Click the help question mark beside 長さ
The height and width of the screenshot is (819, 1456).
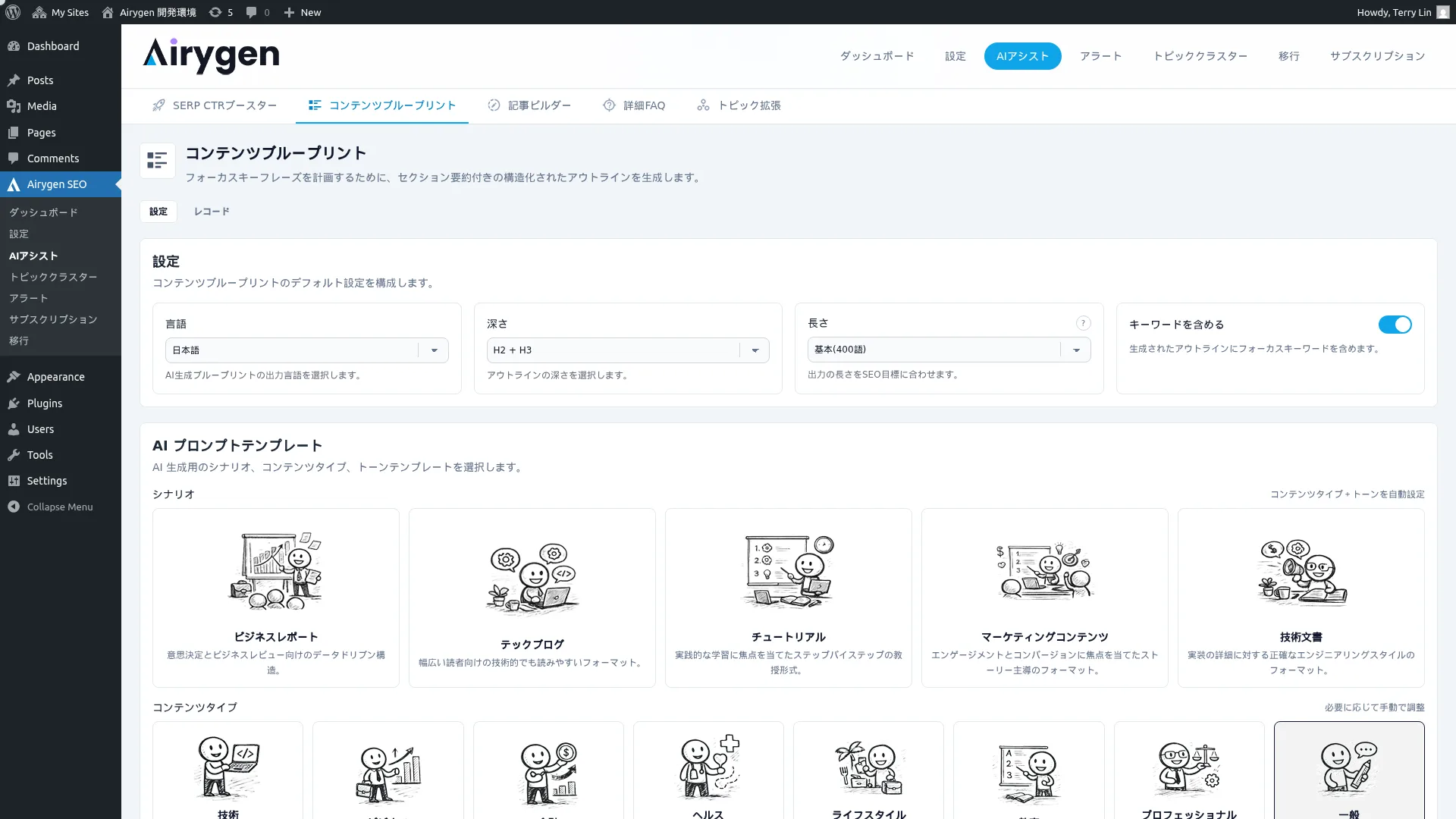(x=1083, y=323)
